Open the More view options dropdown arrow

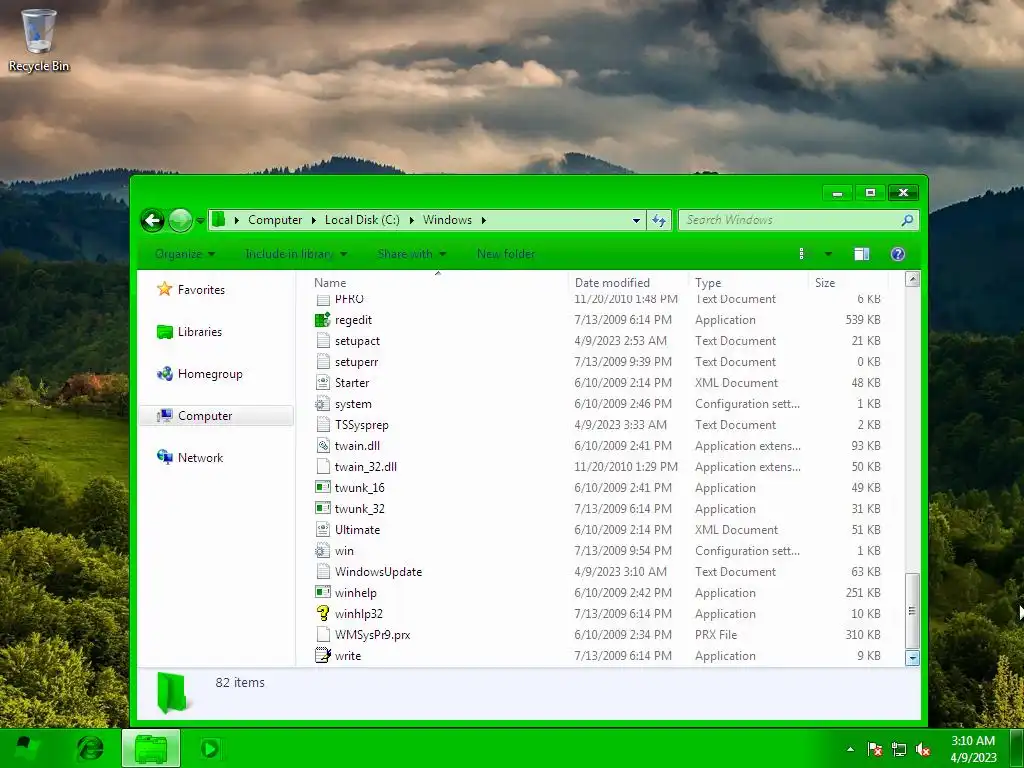pyautogui.click(x=828, y=254)
